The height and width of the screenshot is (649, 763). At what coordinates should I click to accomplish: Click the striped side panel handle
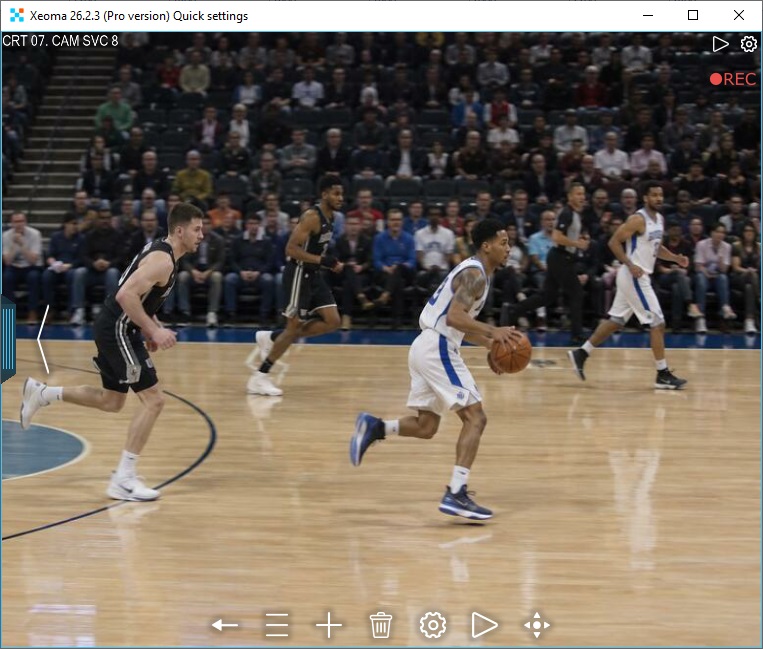click(x=8, y=339)
